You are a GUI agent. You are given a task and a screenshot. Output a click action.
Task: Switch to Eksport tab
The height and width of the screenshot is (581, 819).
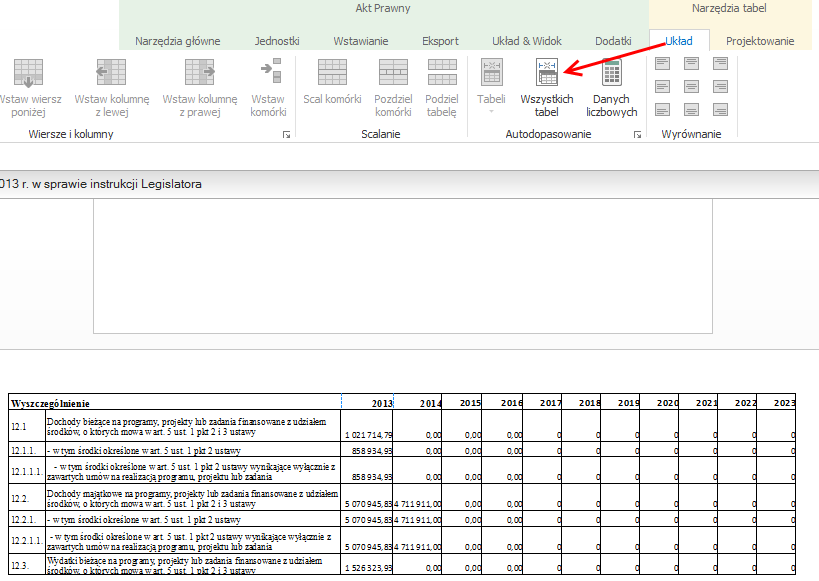click(440, 41)
